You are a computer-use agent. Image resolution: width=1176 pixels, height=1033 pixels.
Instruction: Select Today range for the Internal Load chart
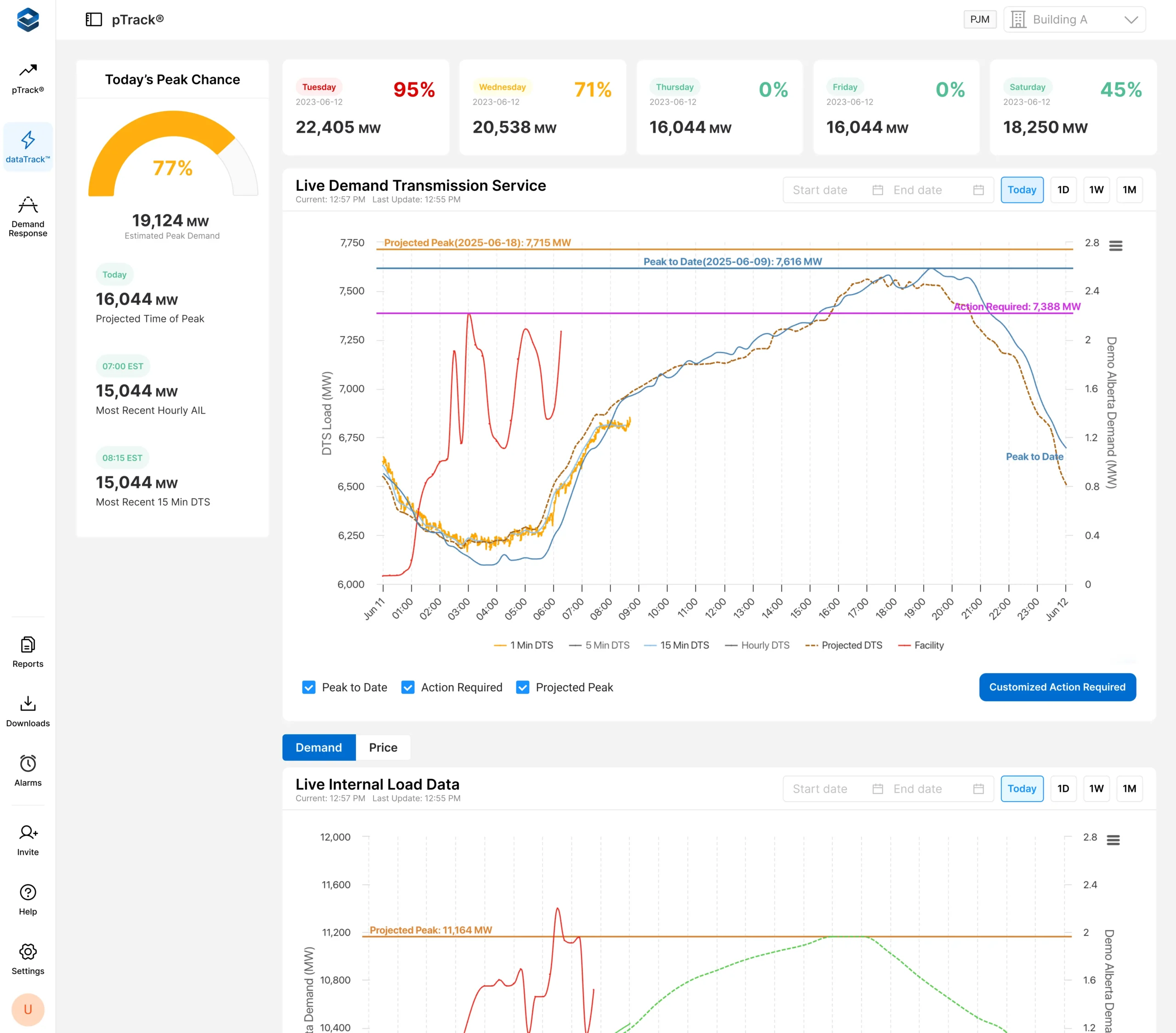pyautogui.click(x=1022, y=789)
